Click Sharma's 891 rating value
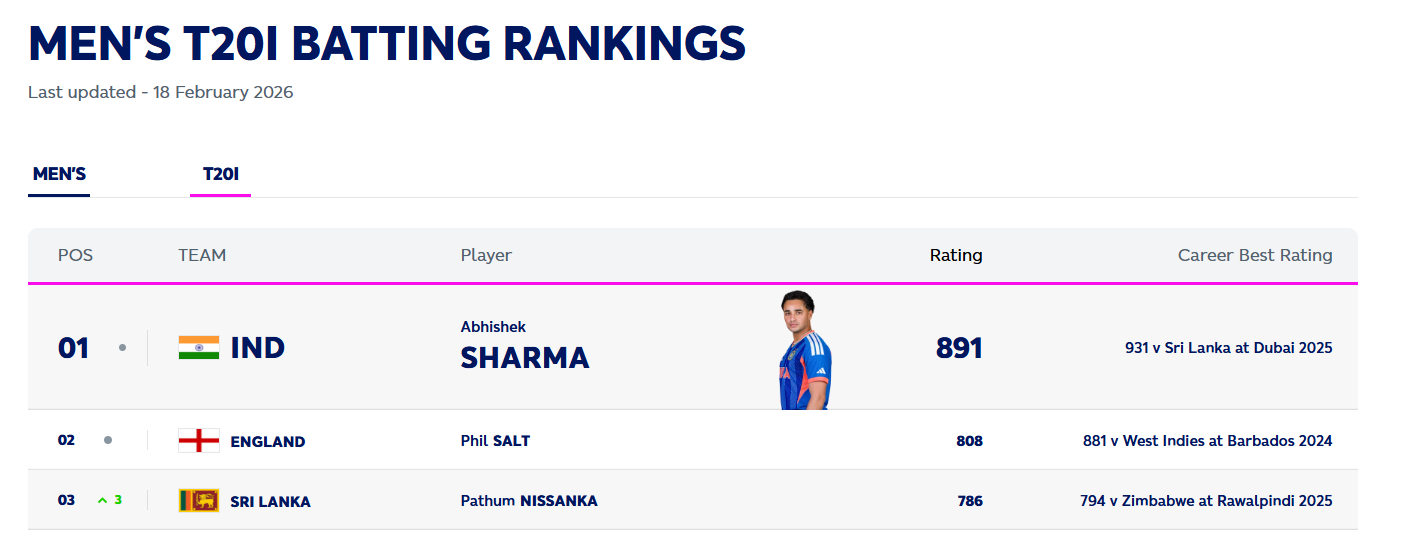Image resolution: width=1408 pixels, height=542 pixels. (959, 348)
